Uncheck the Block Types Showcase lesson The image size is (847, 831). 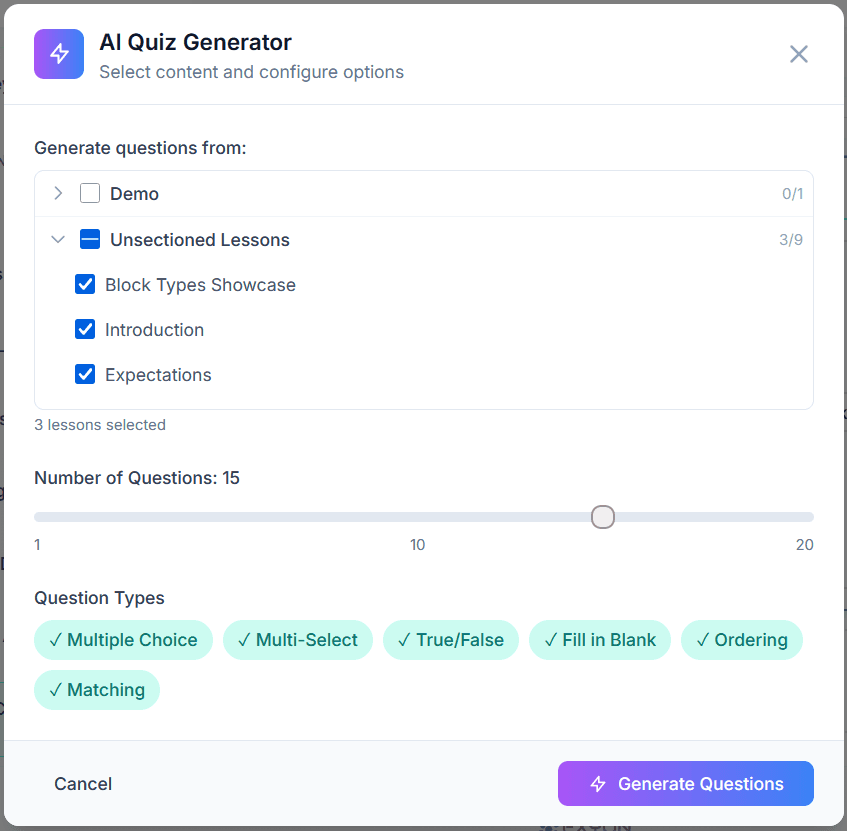pos(85,284)
